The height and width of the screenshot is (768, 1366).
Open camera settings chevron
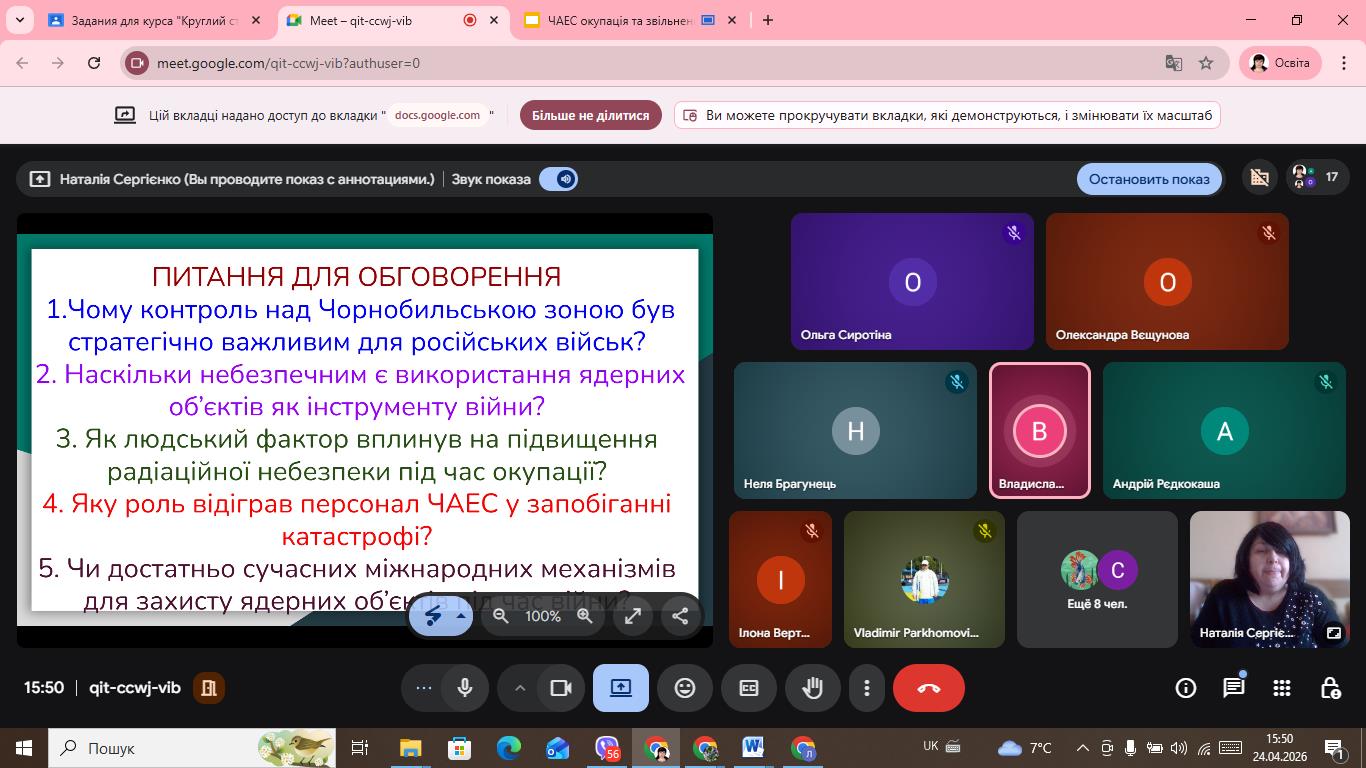(519, 688)
